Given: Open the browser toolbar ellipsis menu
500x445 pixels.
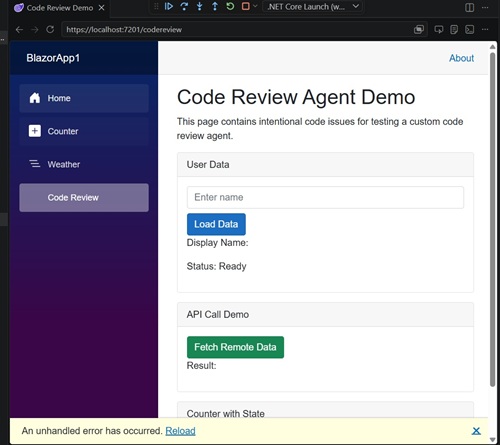Looking at the screenshot, I should click(x=485, y=30).
